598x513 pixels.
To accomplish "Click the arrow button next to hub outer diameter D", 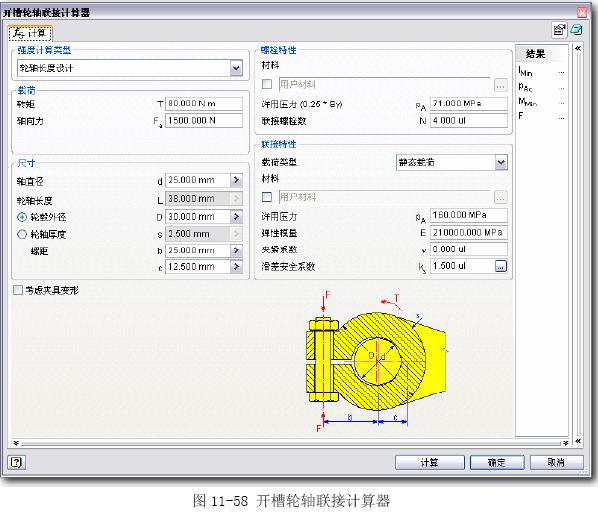I will 236,217.
